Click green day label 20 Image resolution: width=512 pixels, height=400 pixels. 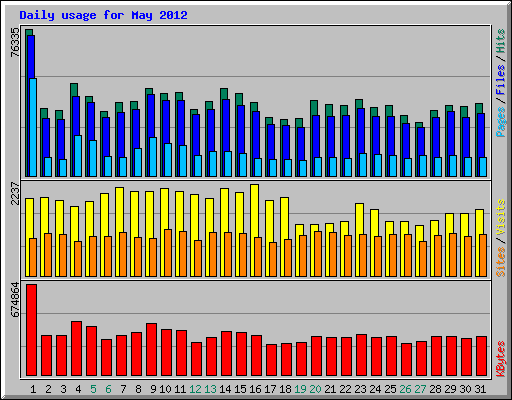315,389
